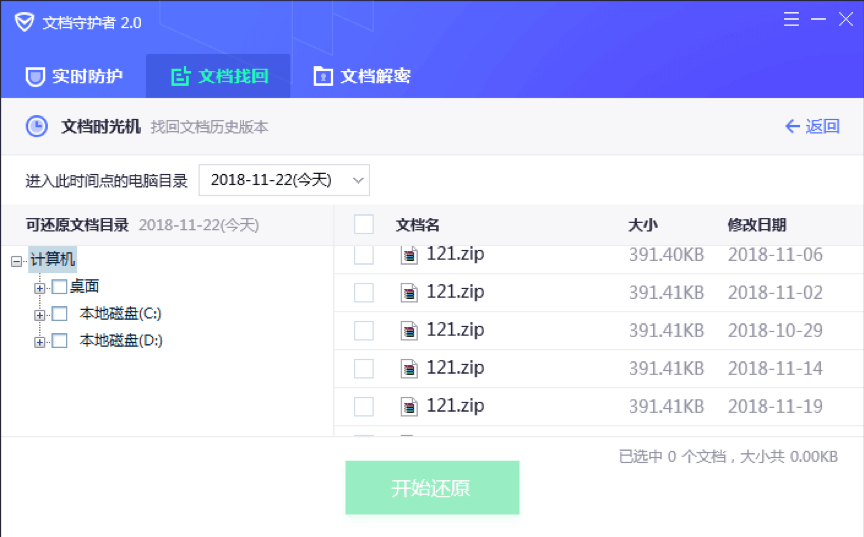Image resolution: width=864 pixels, height=537 pixels.
Task: Tick the 本地磁盘(C:) checkbox
Action: point(59,314)
